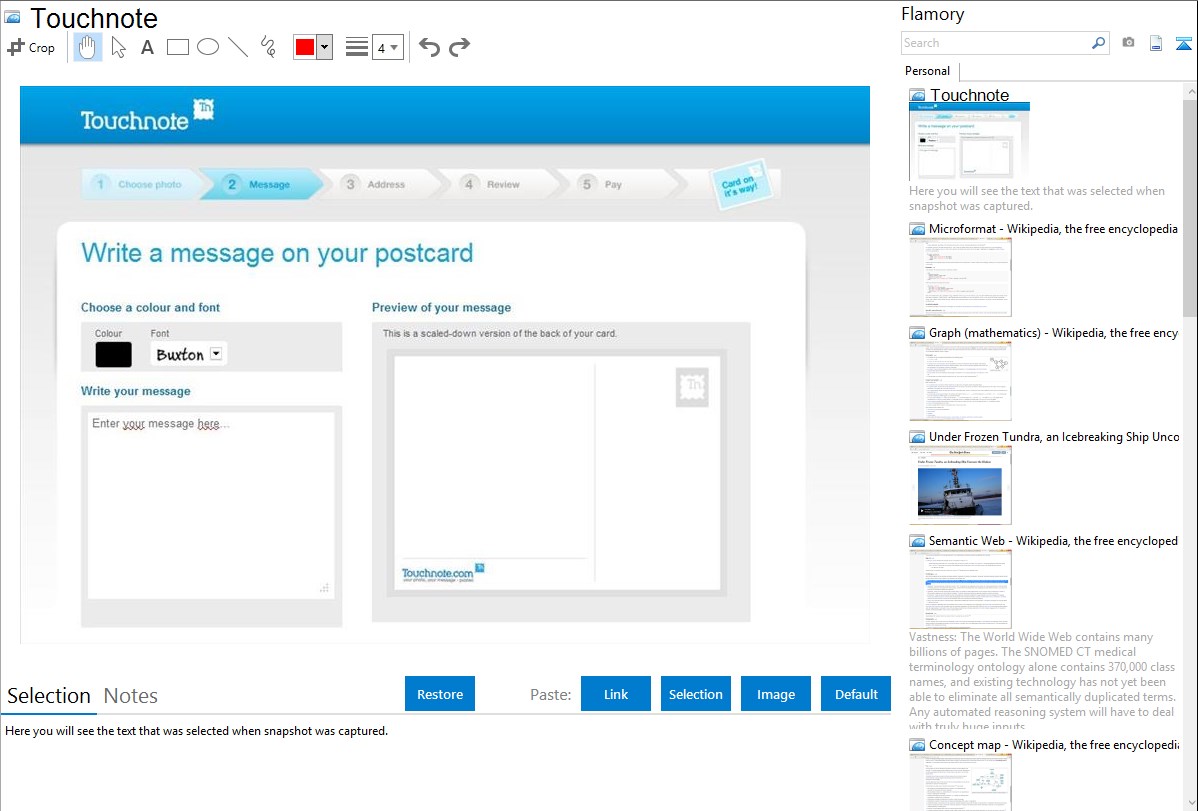Click the Paste Selection button

(695, 694)
